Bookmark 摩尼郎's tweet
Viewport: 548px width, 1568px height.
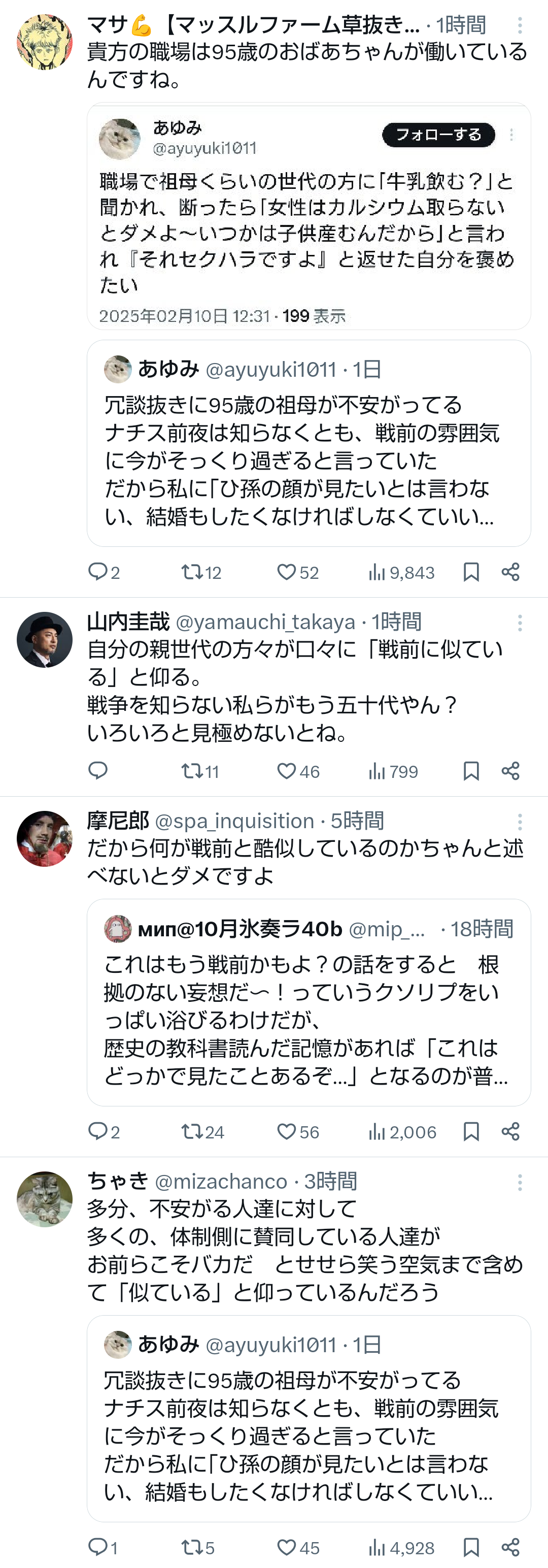[x=471, y=1131]
